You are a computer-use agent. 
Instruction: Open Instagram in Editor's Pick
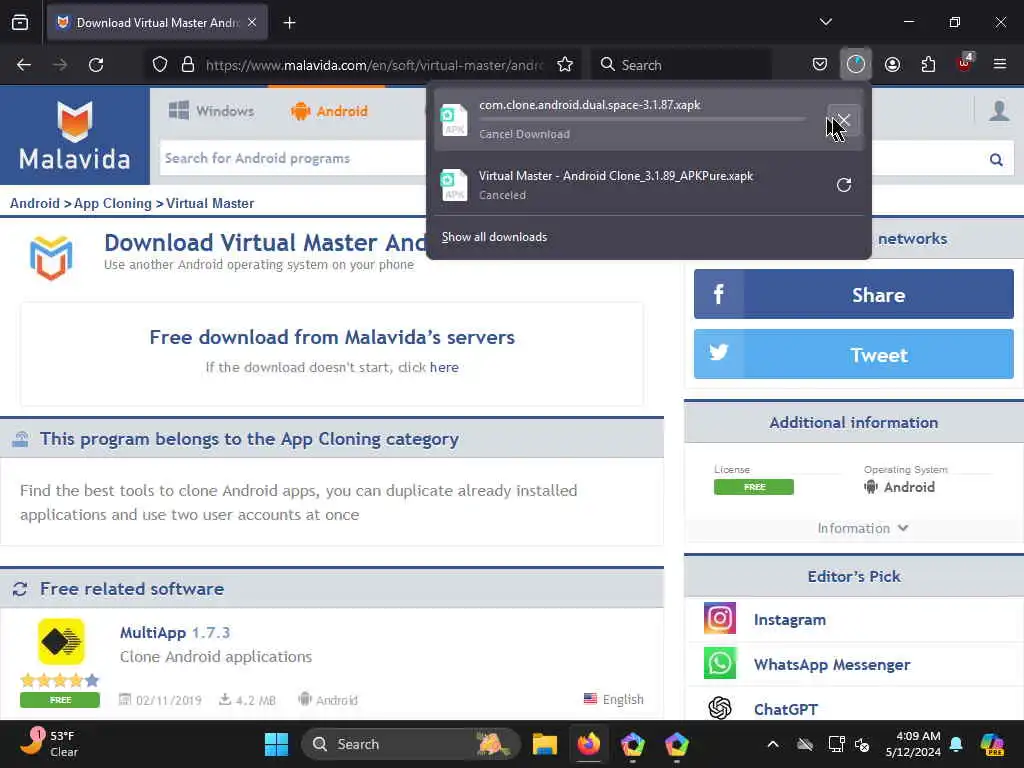(790, 620)
